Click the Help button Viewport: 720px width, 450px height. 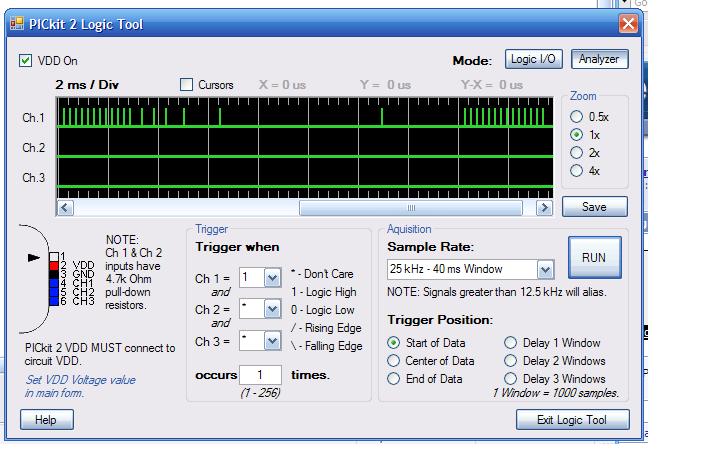pyautogui.click(x=46, y=420)
